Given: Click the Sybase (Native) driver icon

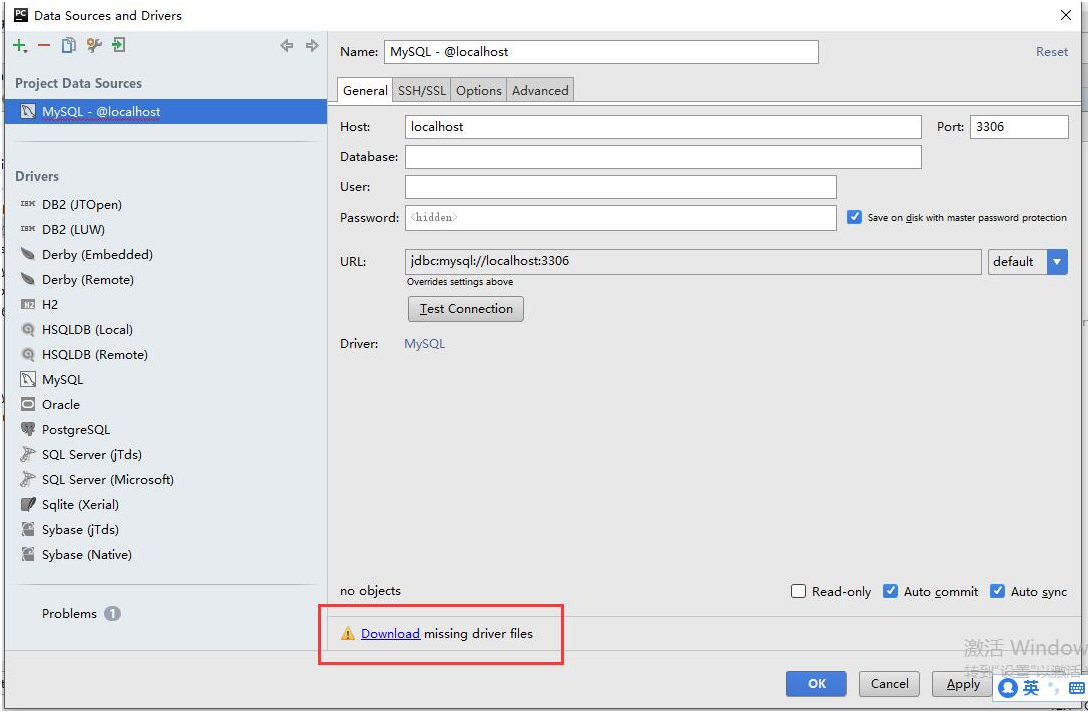Looking at the screenshot, I should (x=28, y=555).
